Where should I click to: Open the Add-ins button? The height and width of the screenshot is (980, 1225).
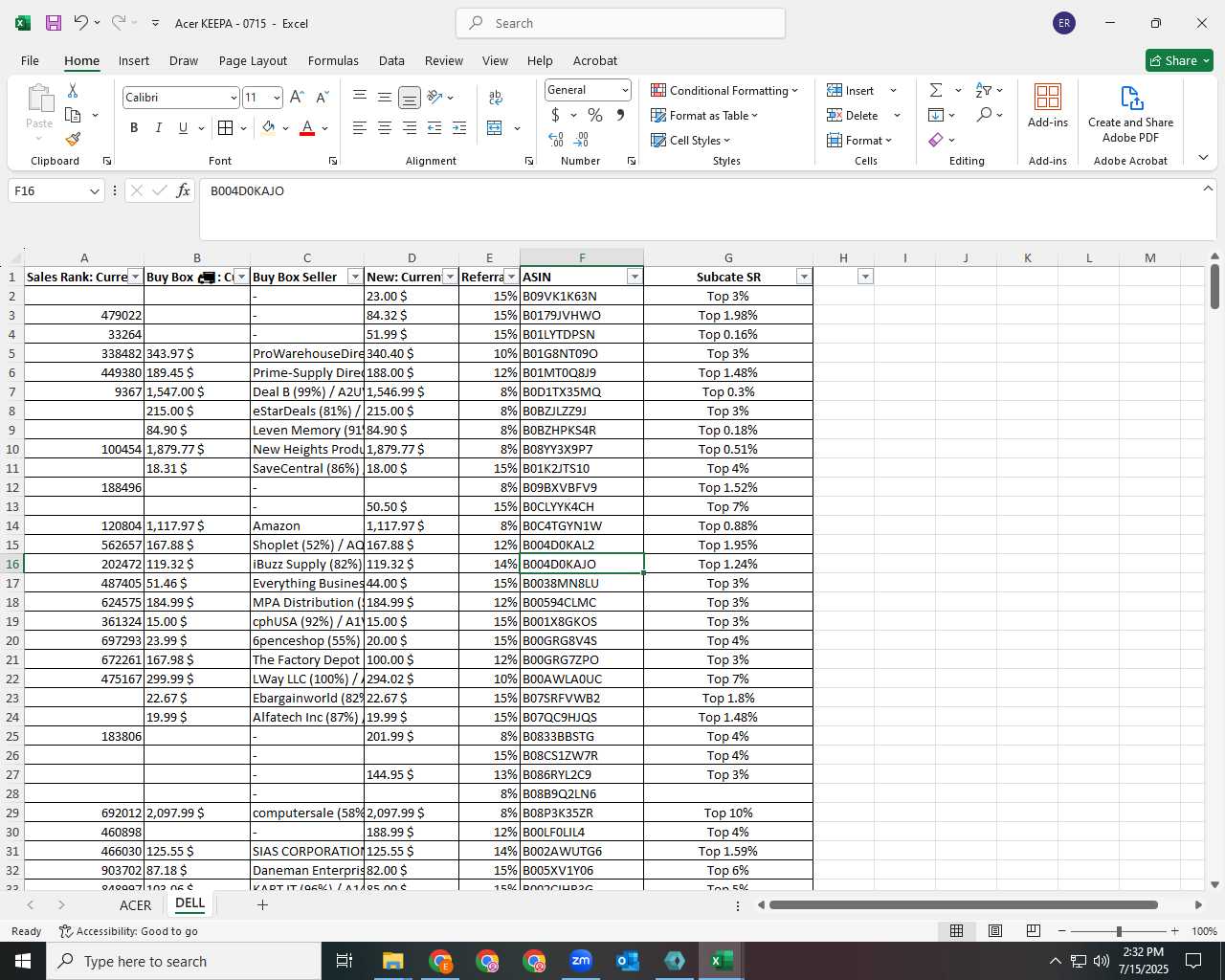(x=1048, y=105)
